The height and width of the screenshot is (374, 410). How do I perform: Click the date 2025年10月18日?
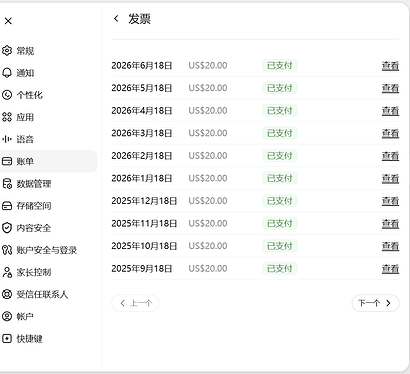[x=144, y=246]
